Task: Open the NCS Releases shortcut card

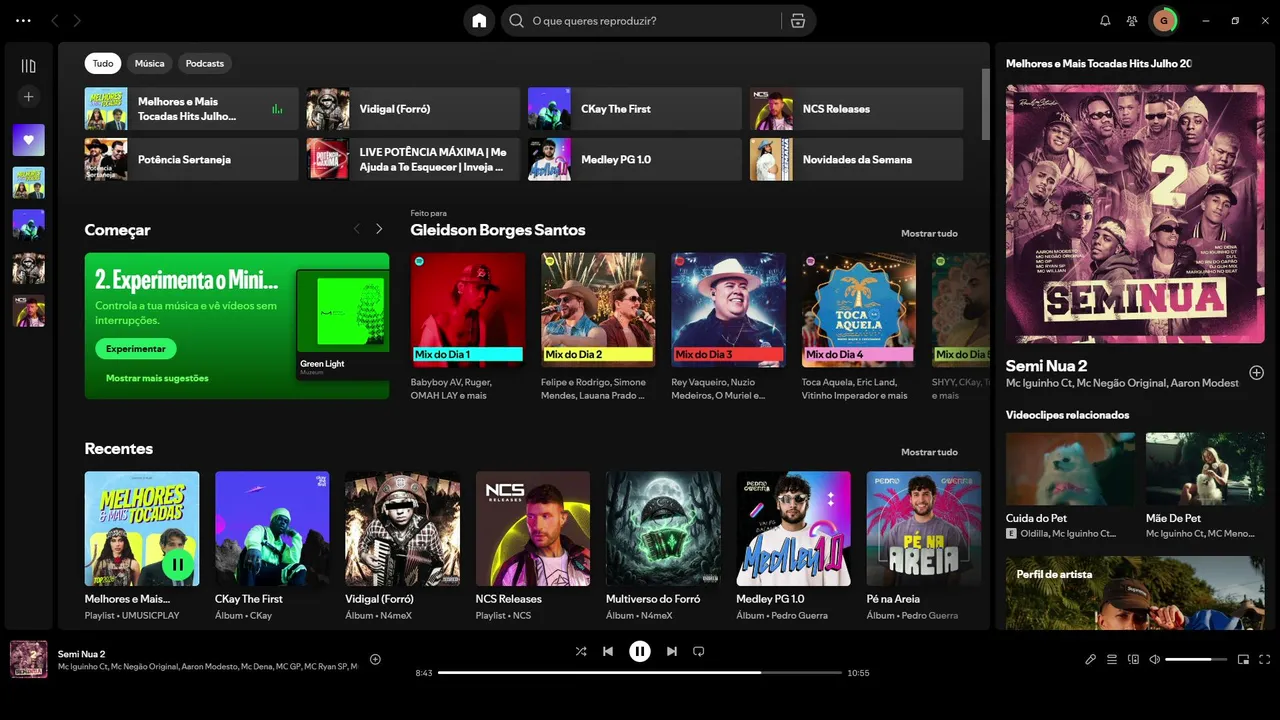Action: click(x=857, y=109)
